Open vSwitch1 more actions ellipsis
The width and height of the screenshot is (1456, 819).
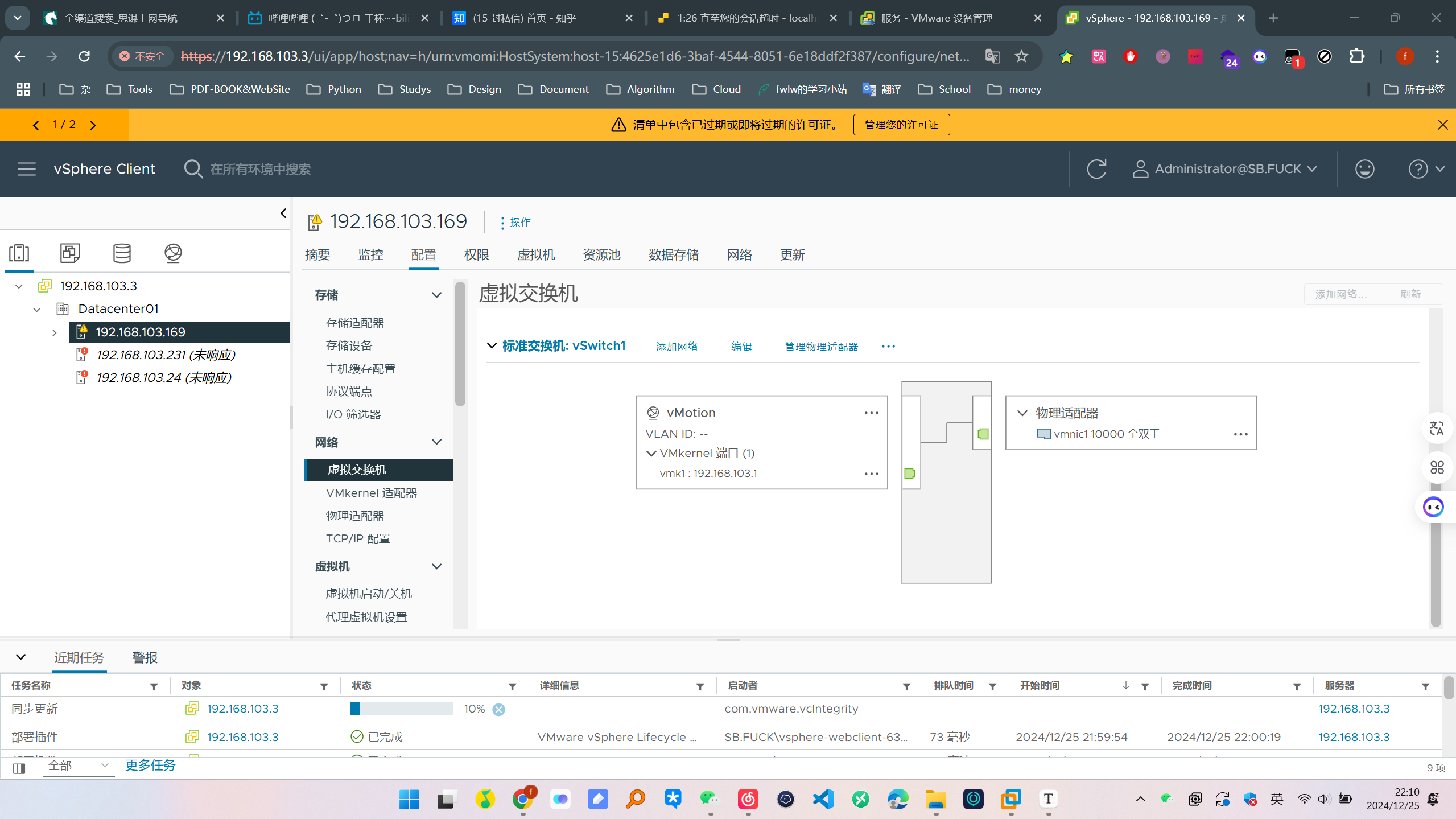pyautogui.click(x=888, y=347)
